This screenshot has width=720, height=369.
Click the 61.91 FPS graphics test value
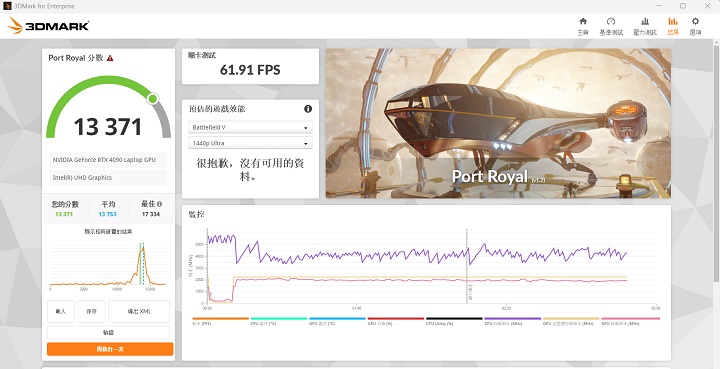250,70
